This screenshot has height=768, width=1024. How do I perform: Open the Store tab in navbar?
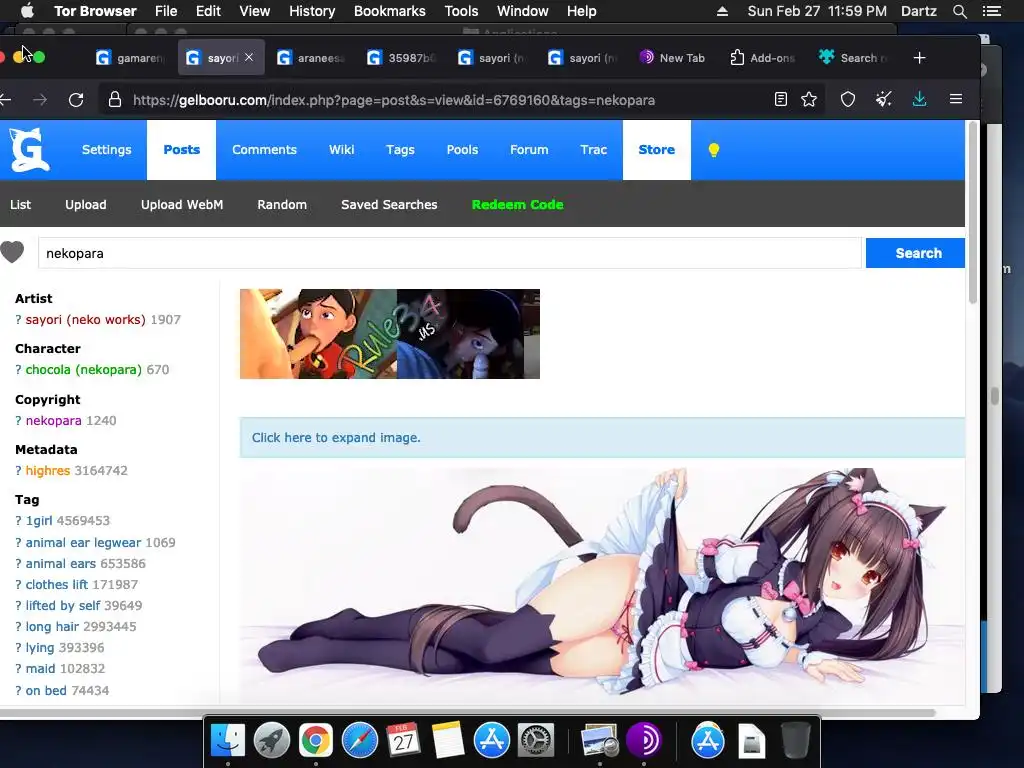[x=656, y=150]
